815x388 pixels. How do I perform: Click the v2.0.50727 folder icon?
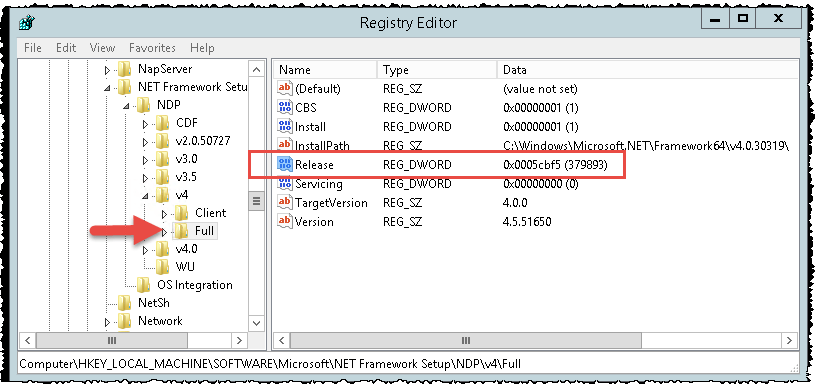click(x=162, y=141)
